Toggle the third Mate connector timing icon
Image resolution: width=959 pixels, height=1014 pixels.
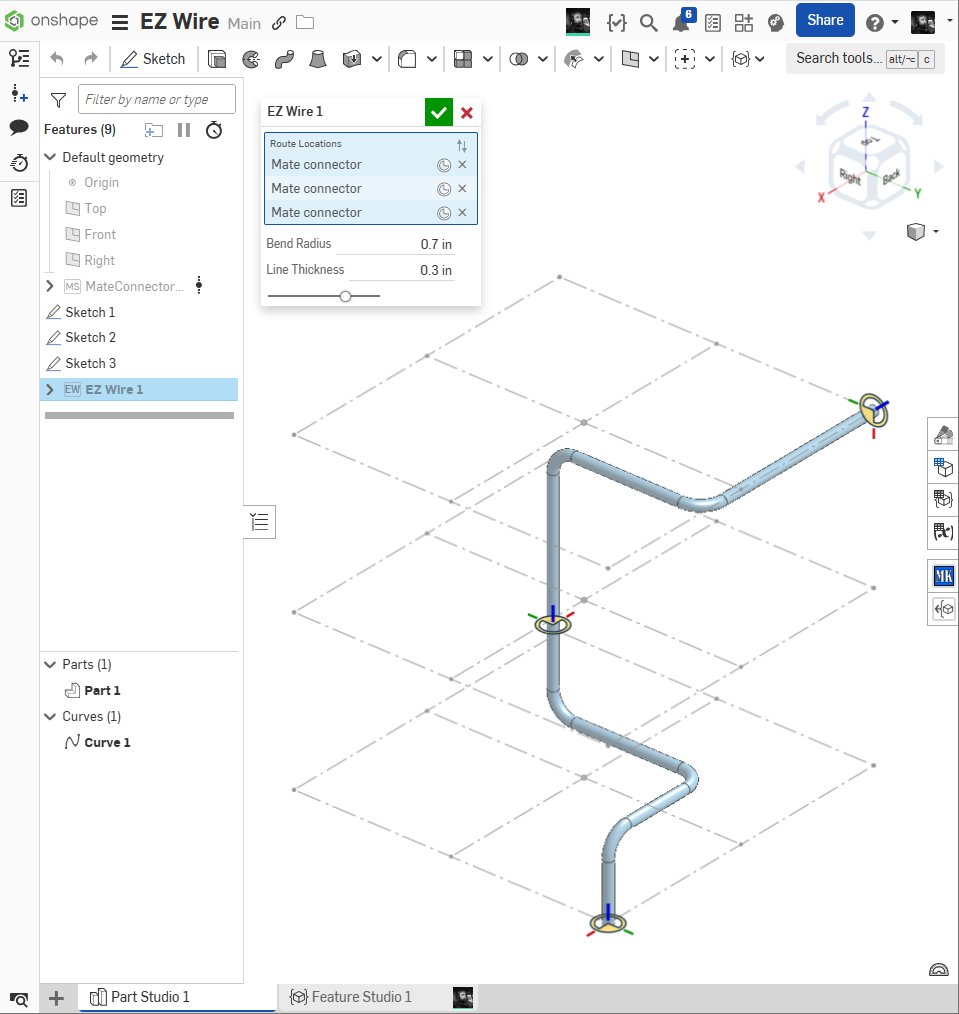[444, 213]
